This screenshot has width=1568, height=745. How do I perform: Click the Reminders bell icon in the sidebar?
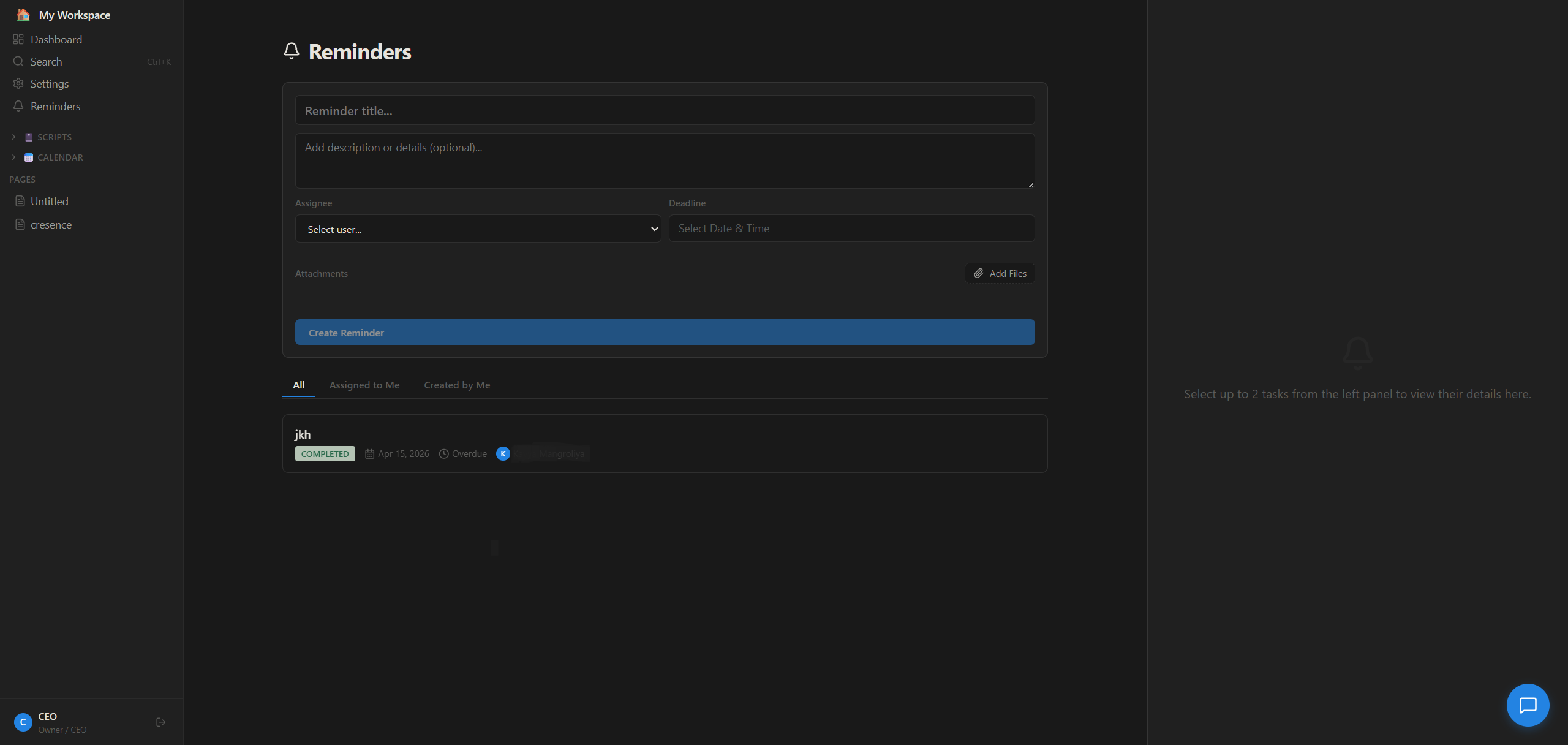coord(18,106)
